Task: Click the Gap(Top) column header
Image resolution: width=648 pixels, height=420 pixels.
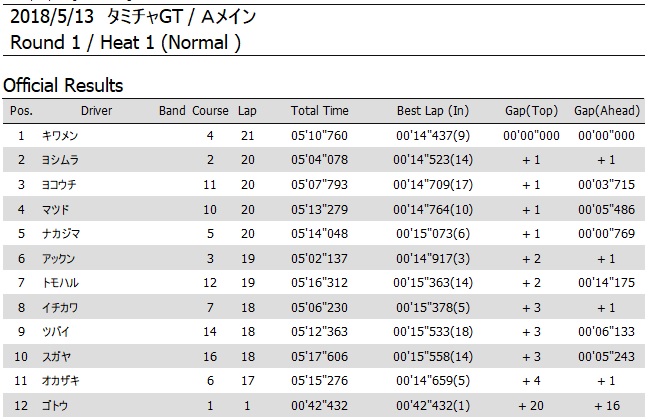Action: [x=531, y=111]
